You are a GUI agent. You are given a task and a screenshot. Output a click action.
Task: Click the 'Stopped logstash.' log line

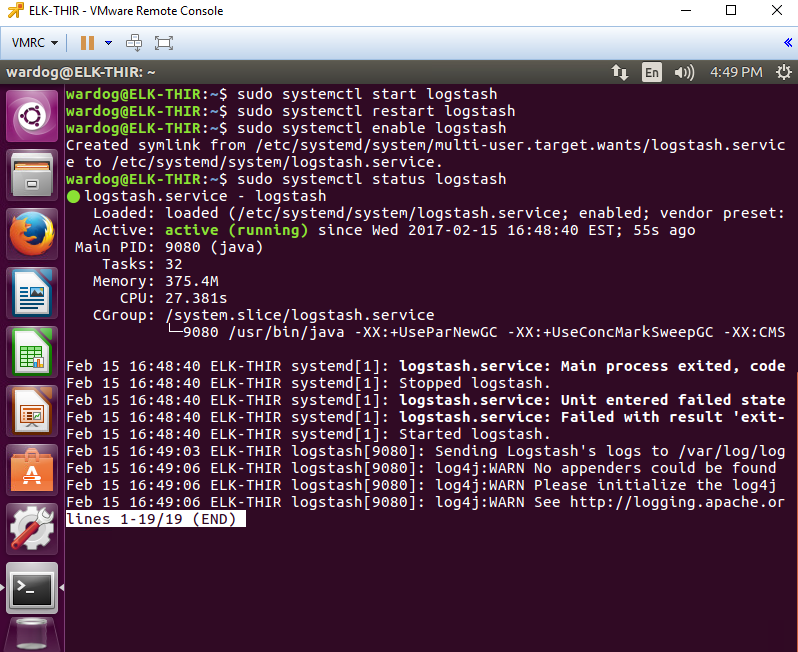(309, 383)
